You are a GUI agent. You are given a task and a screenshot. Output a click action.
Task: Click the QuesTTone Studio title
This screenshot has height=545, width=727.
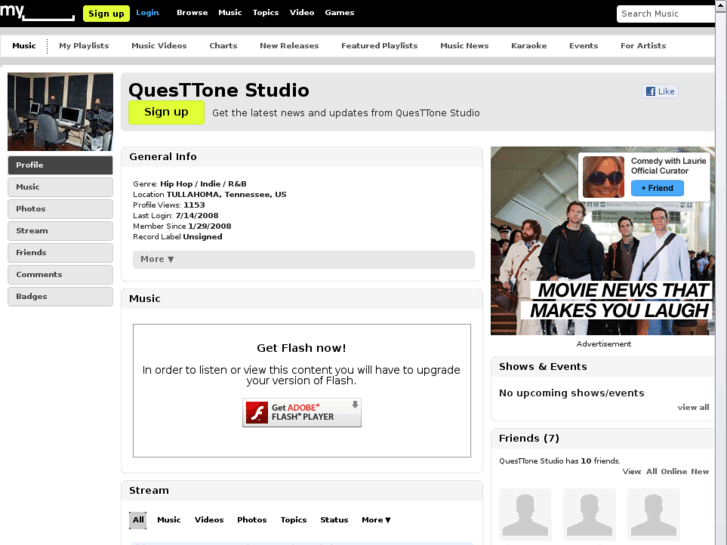(x=219, y=90)
